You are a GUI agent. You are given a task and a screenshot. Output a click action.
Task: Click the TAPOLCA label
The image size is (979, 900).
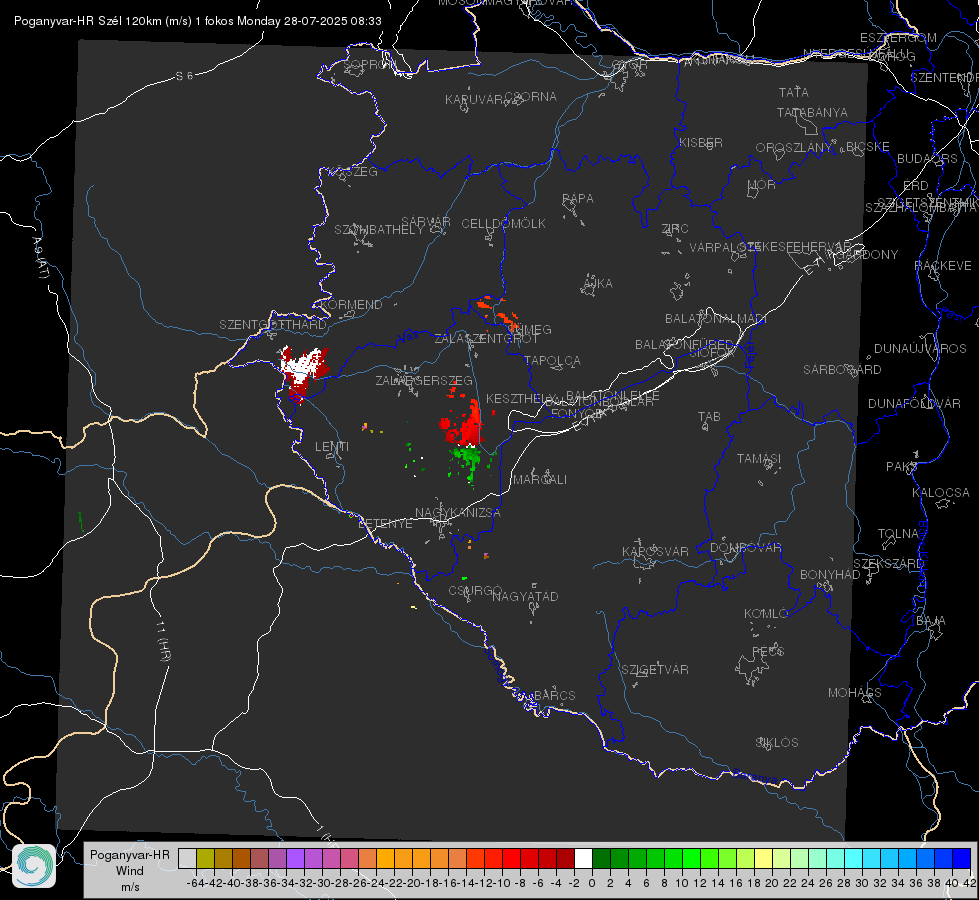click(552, 361)
